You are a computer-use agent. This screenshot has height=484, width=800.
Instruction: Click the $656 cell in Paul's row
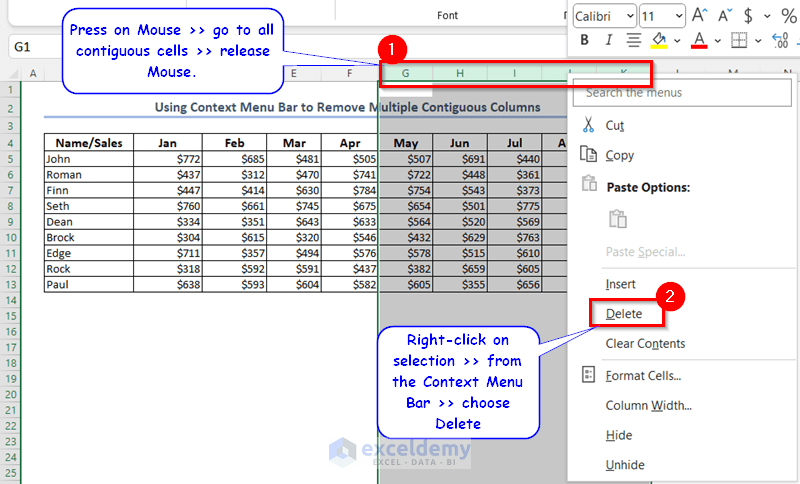click(x=514, y=285)
